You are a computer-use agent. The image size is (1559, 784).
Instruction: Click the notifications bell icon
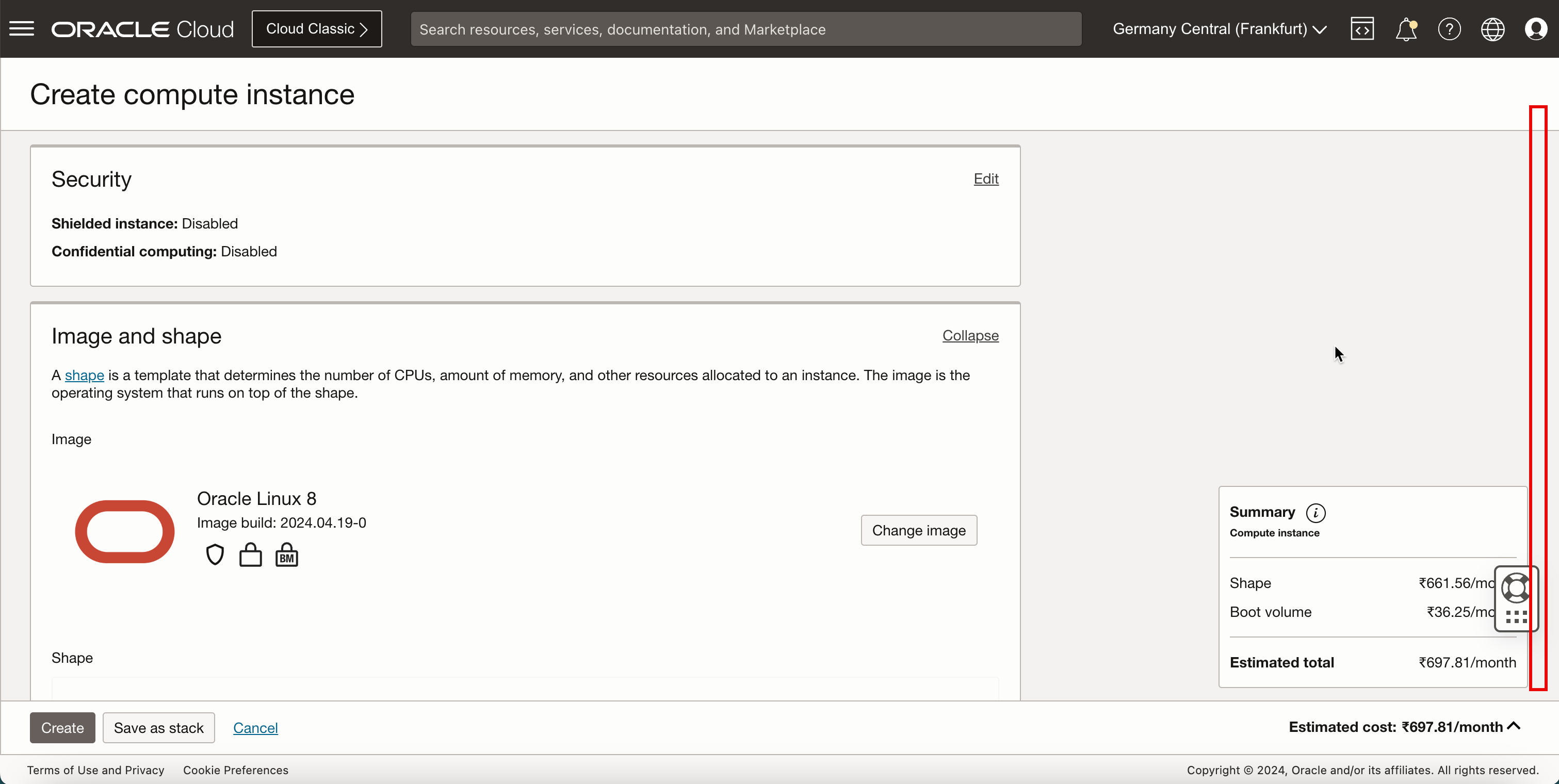coord(1406,29)
